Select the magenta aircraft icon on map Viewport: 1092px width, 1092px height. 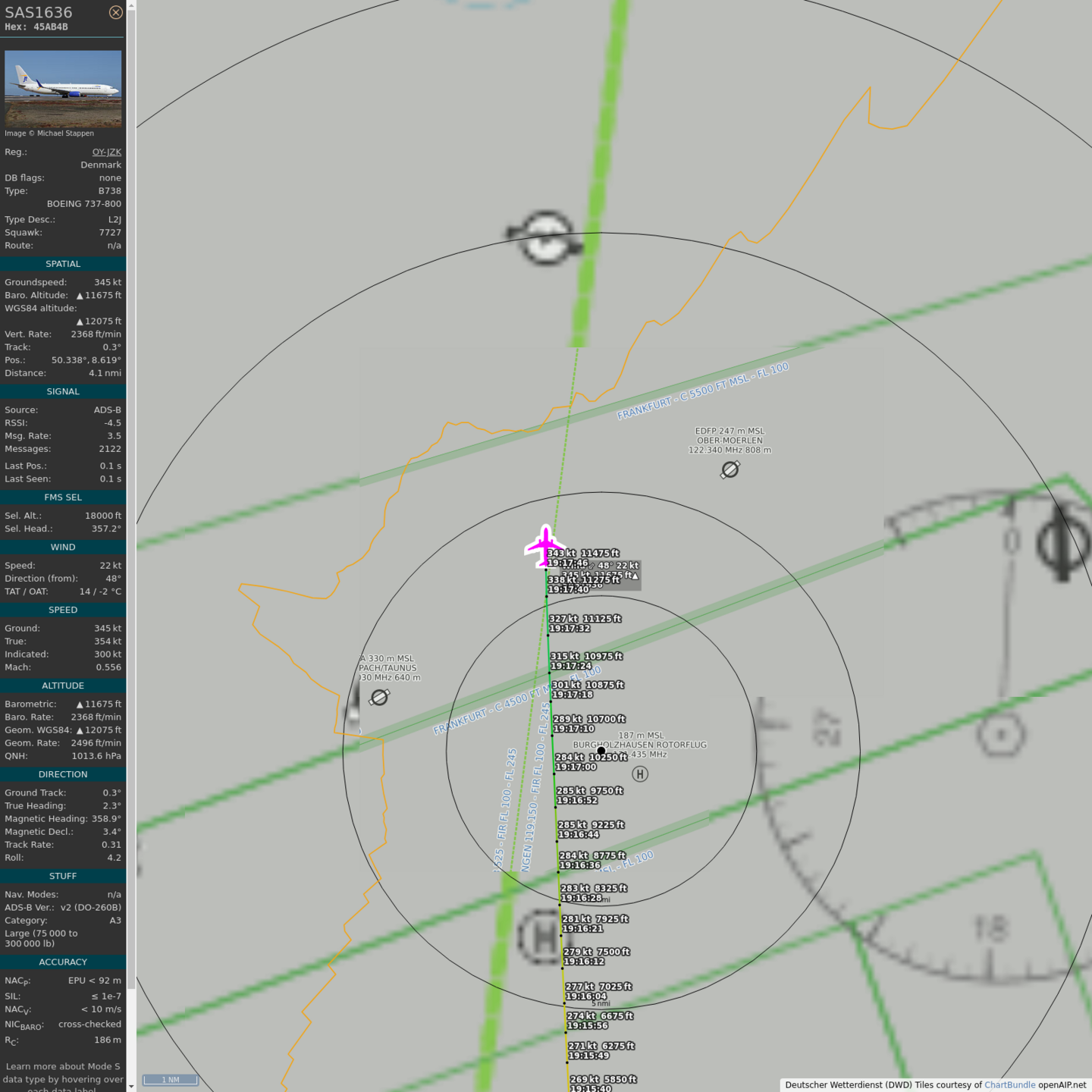544,545
